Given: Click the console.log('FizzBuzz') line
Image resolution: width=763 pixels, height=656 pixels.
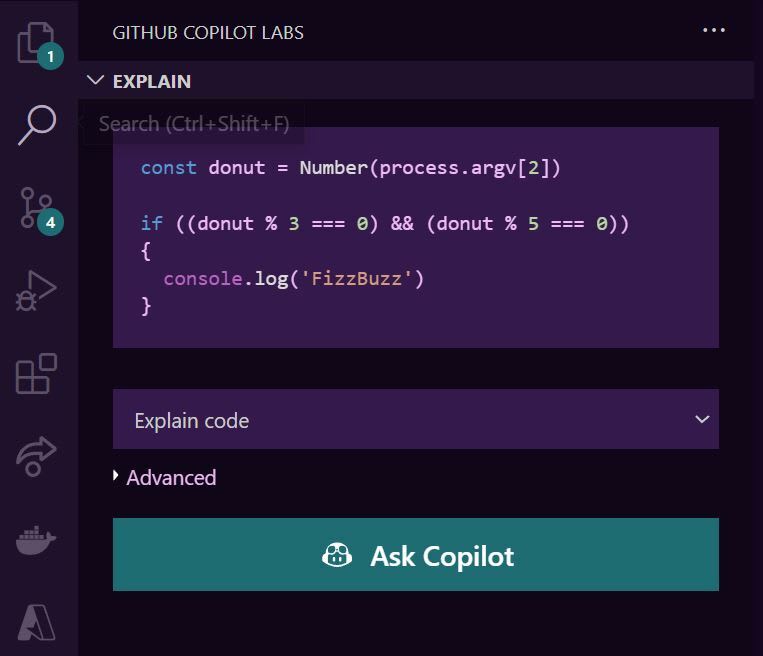Looking at the screenshot, I should point(294,279).
